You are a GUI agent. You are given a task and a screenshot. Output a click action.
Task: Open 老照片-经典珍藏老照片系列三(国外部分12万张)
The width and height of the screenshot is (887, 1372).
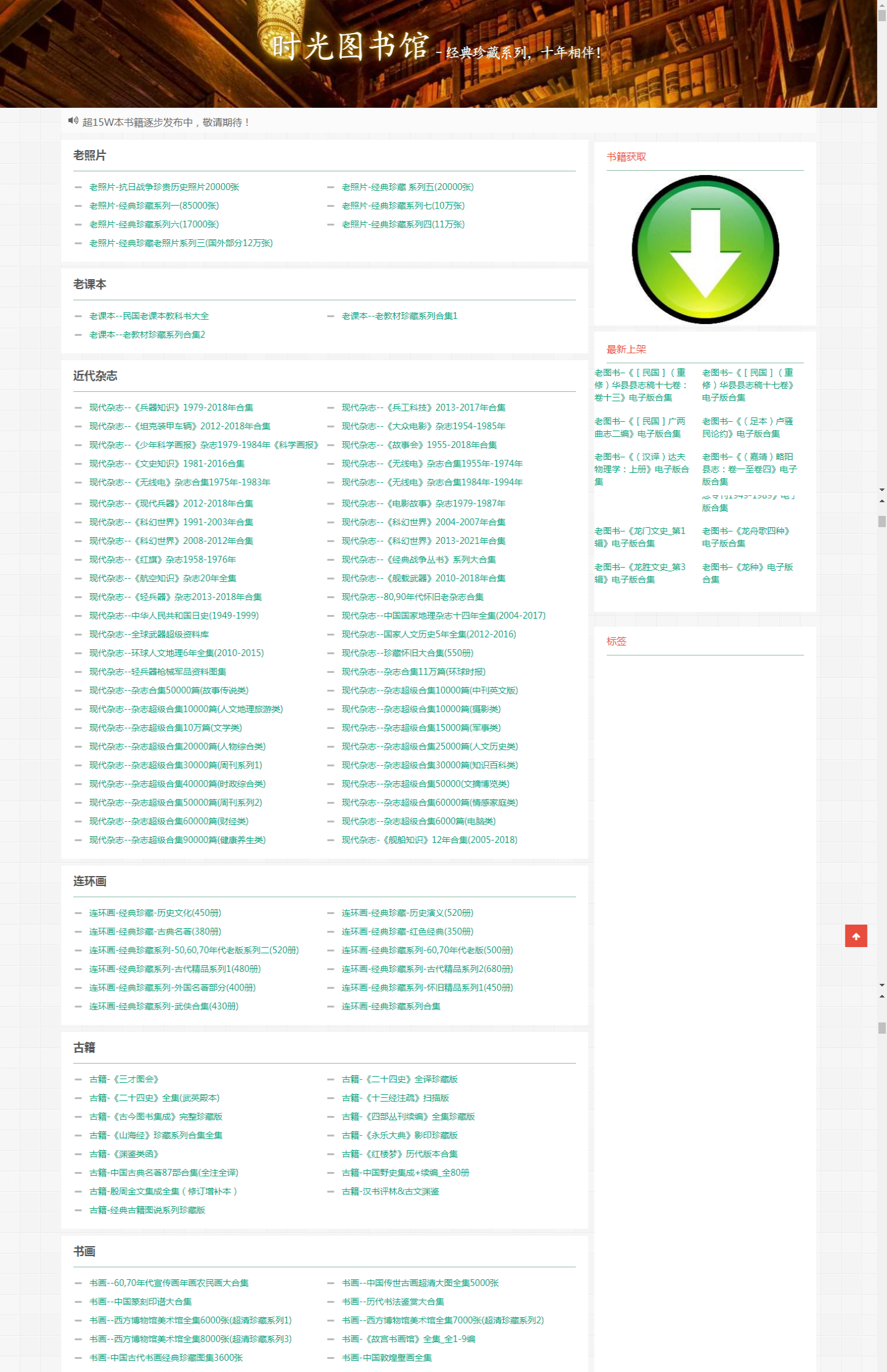pos(181,243)
